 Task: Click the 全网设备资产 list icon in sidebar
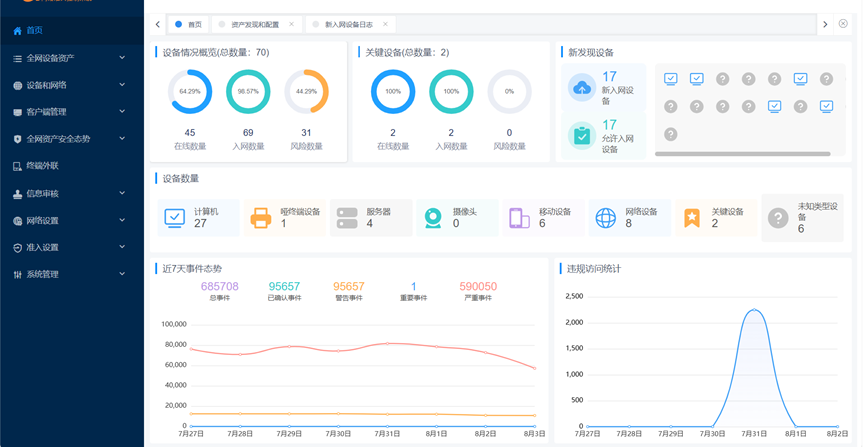point(17,58)
